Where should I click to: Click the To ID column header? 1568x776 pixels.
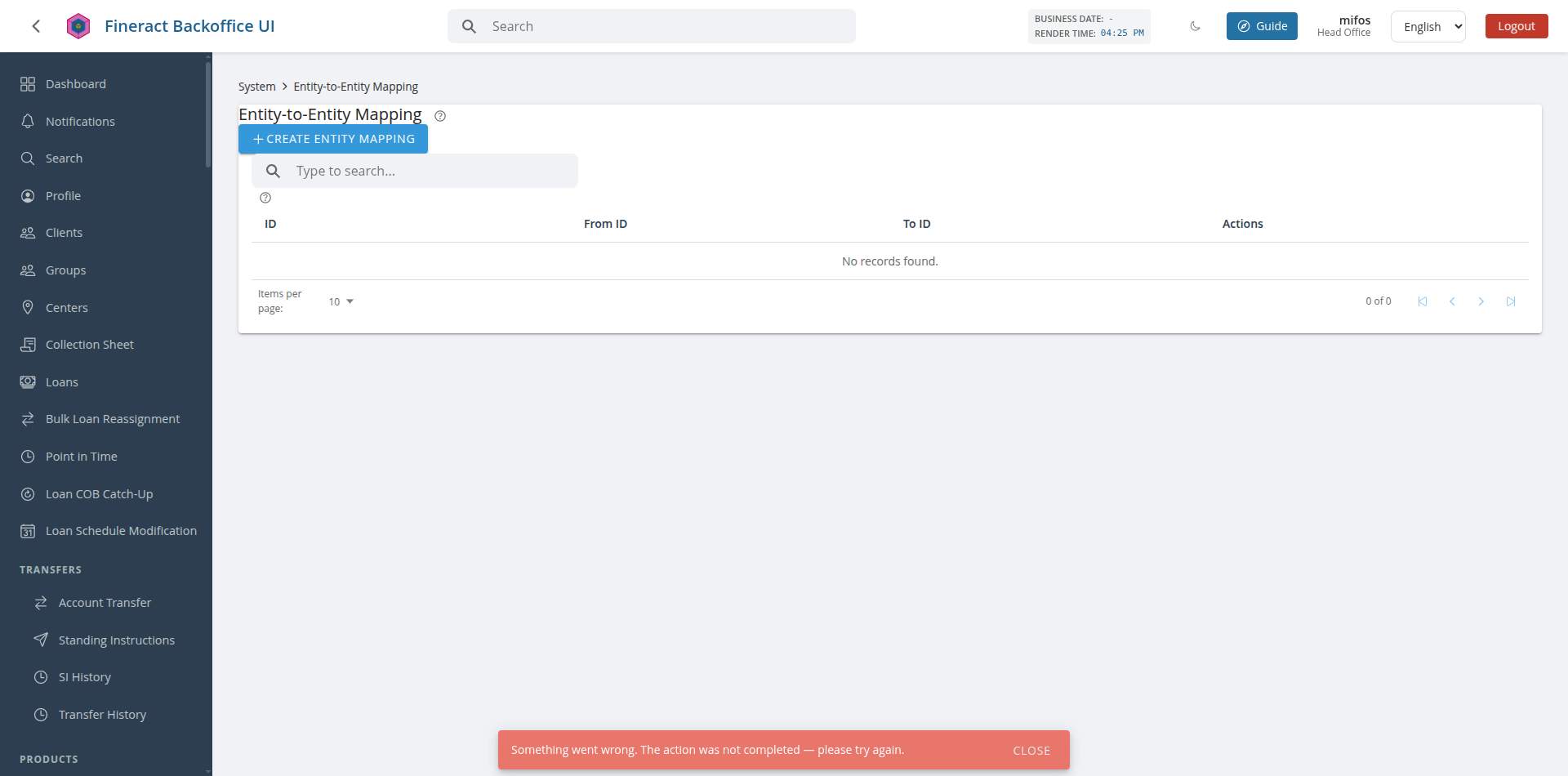tap(916, 224)
